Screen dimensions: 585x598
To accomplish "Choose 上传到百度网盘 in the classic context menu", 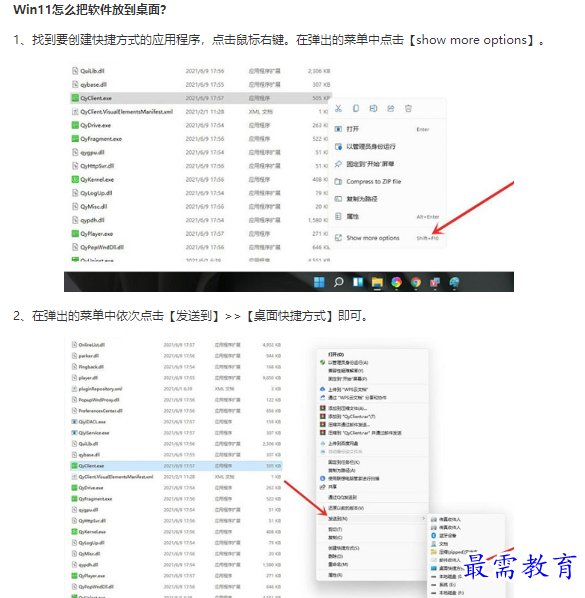I will [x=372, y=444].
